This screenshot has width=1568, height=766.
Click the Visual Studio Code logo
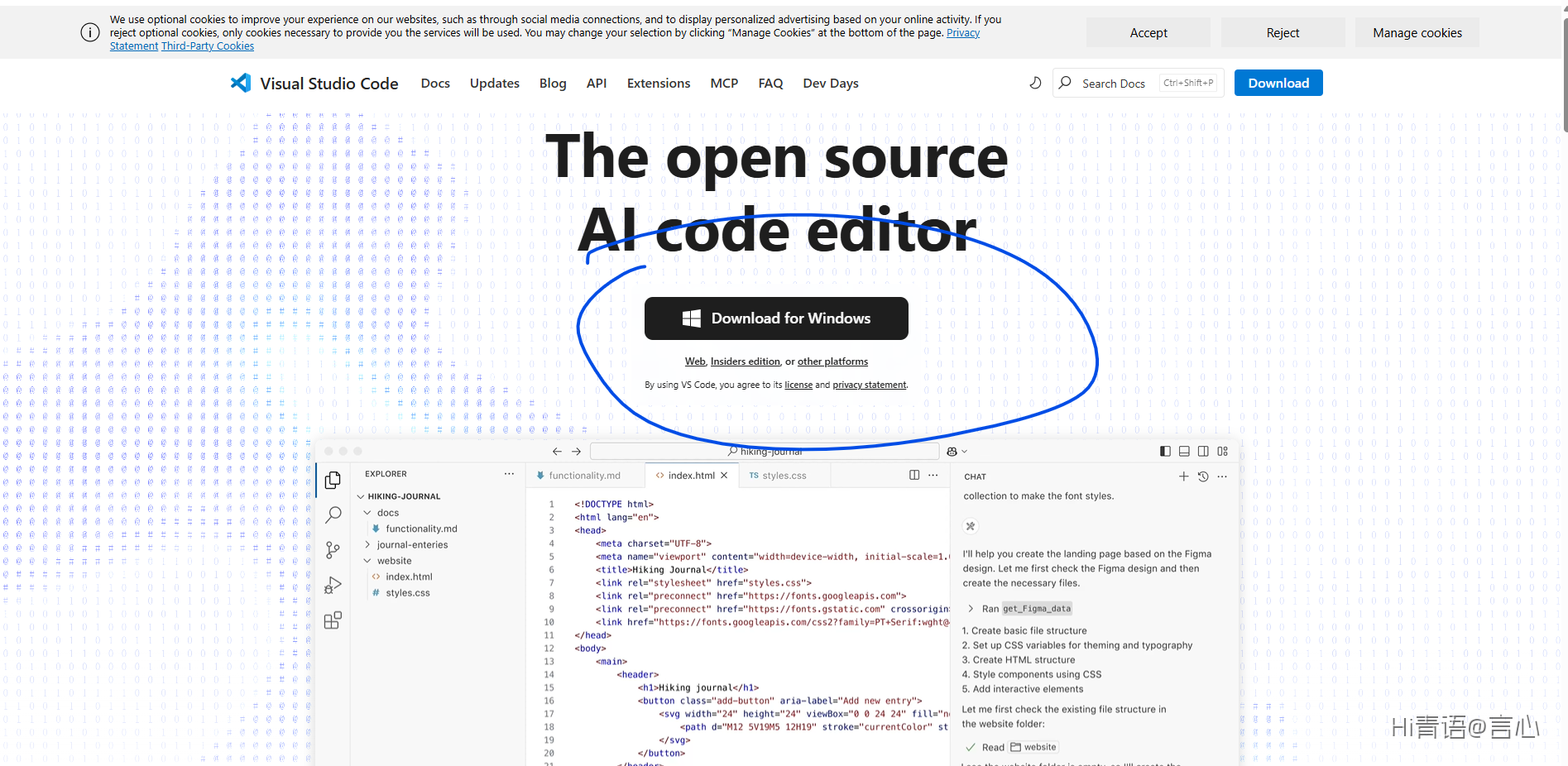click(x=241, y=83)
